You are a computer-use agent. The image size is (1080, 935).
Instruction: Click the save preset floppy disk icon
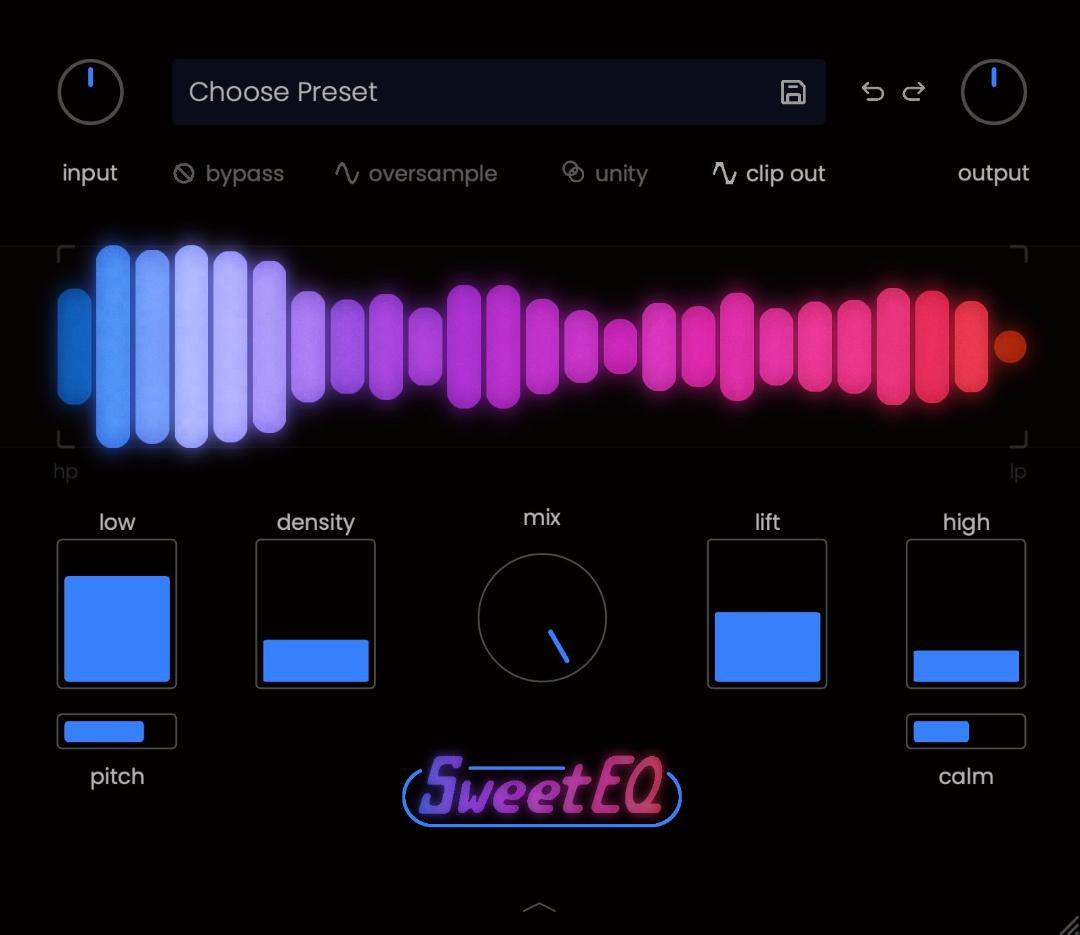coord(793,92)
